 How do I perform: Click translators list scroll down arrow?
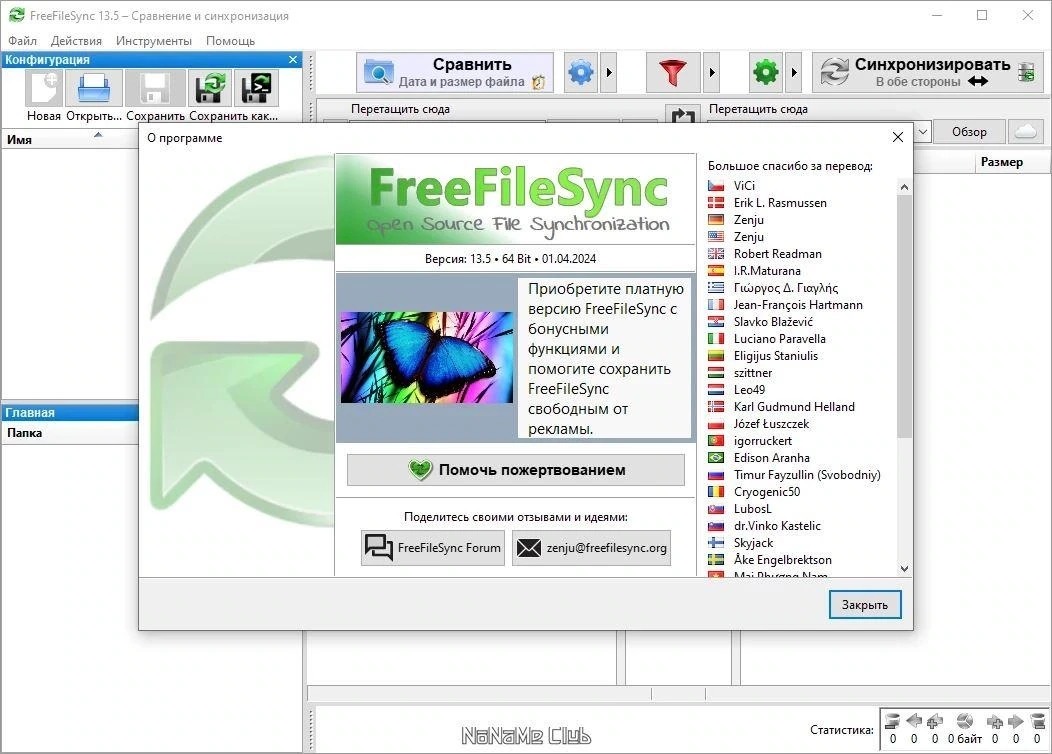[x=904, y=568]
